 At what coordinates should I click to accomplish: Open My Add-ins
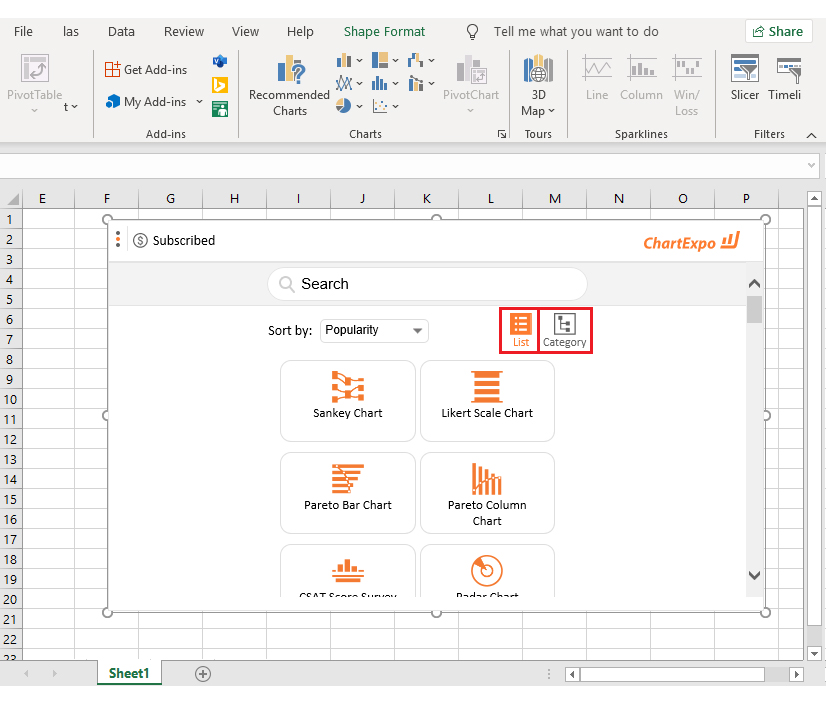(x=146, y=102)
